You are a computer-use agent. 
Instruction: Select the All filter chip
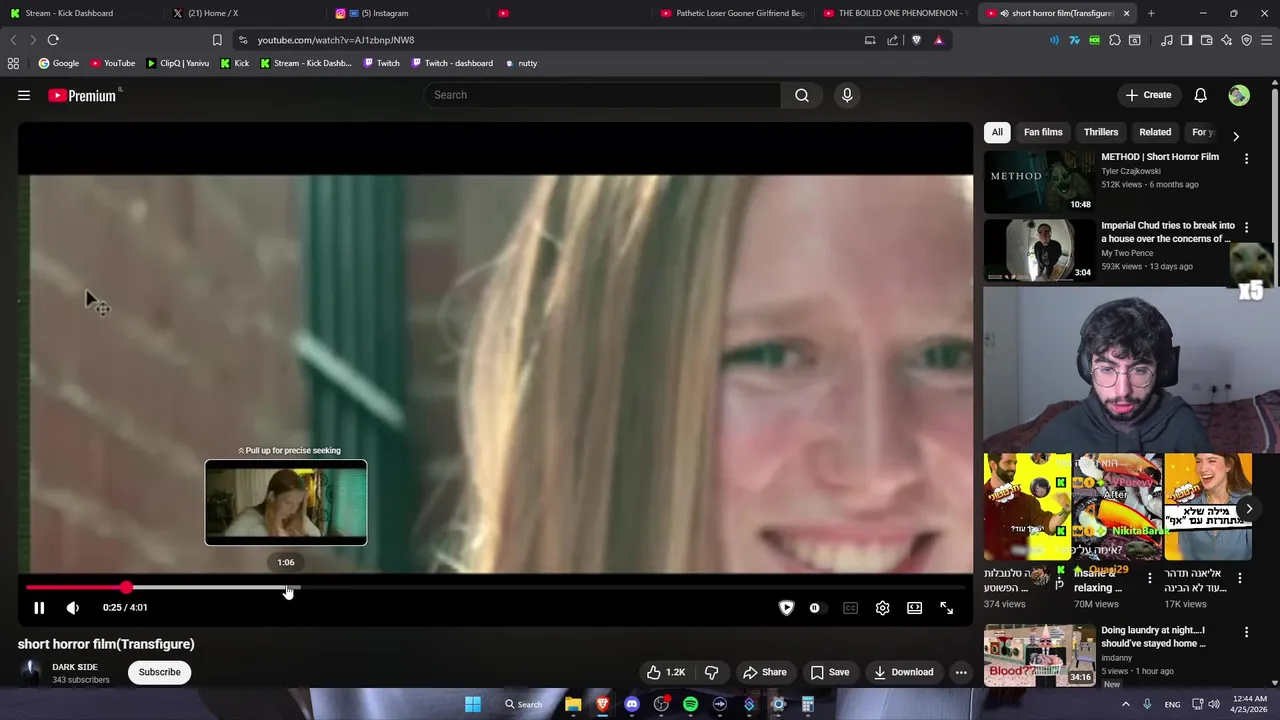997,132
